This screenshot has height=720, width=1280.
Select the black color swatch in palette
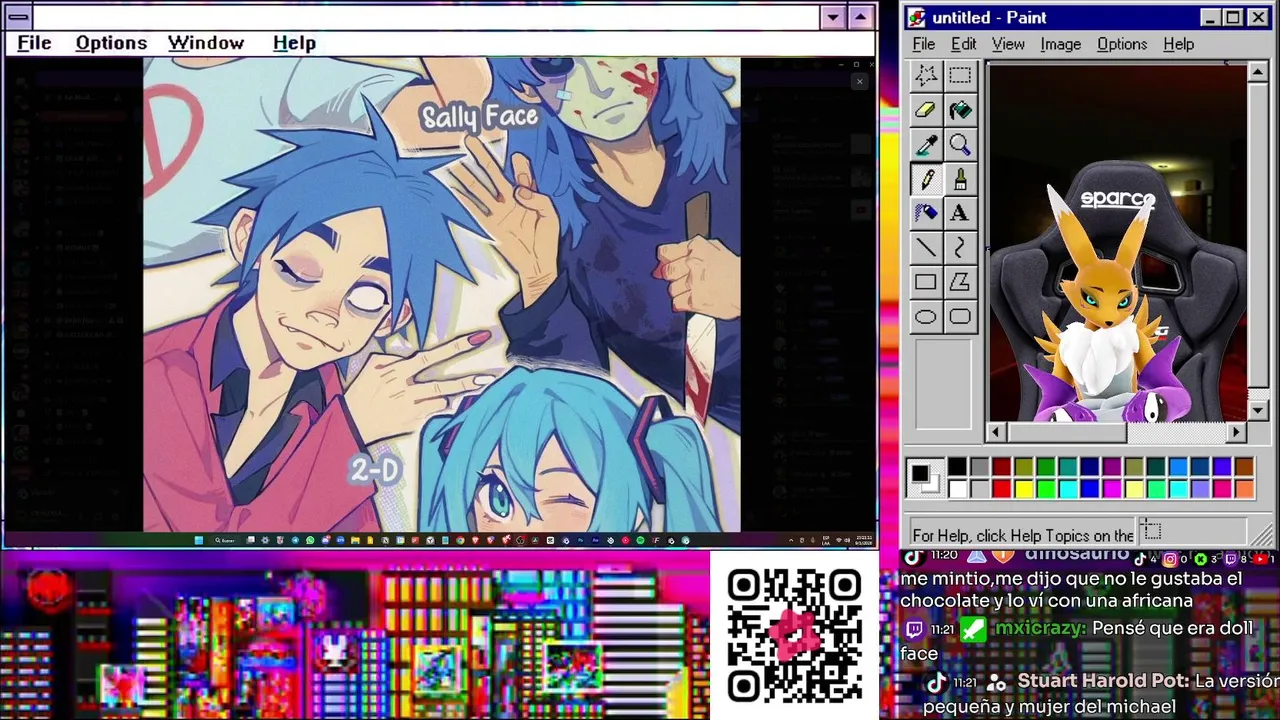tap(957, 467)
